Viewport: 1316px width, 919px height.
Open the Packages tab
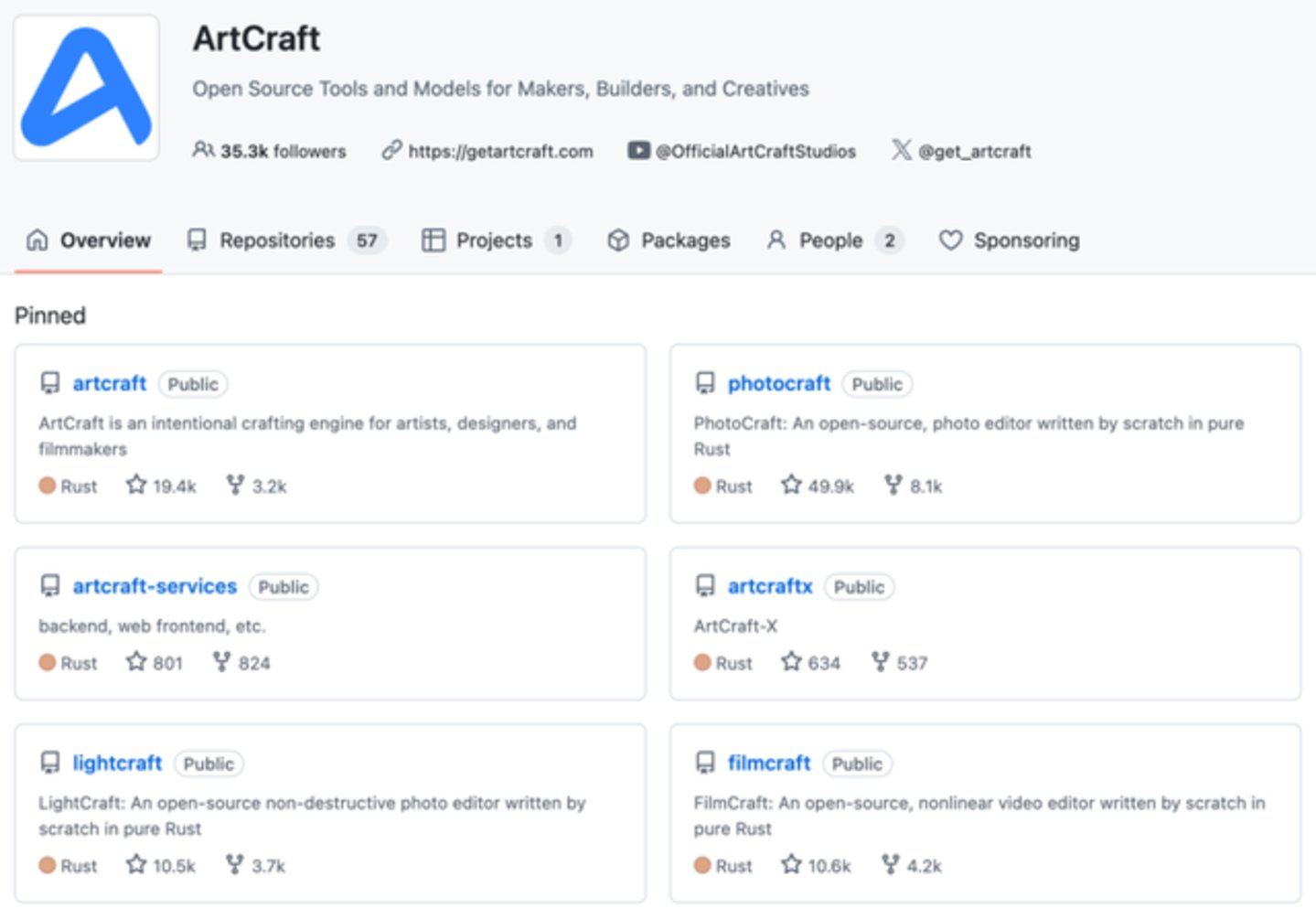669,240
